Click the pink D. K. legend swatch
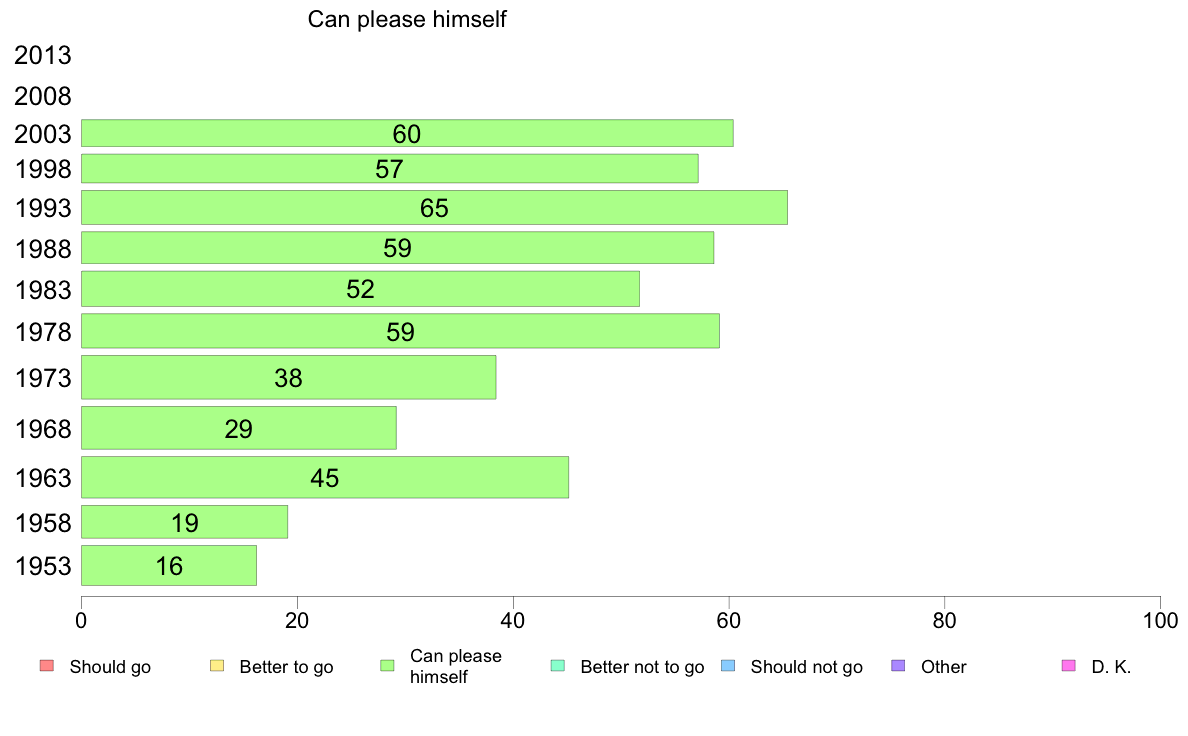 (1068, 666)
